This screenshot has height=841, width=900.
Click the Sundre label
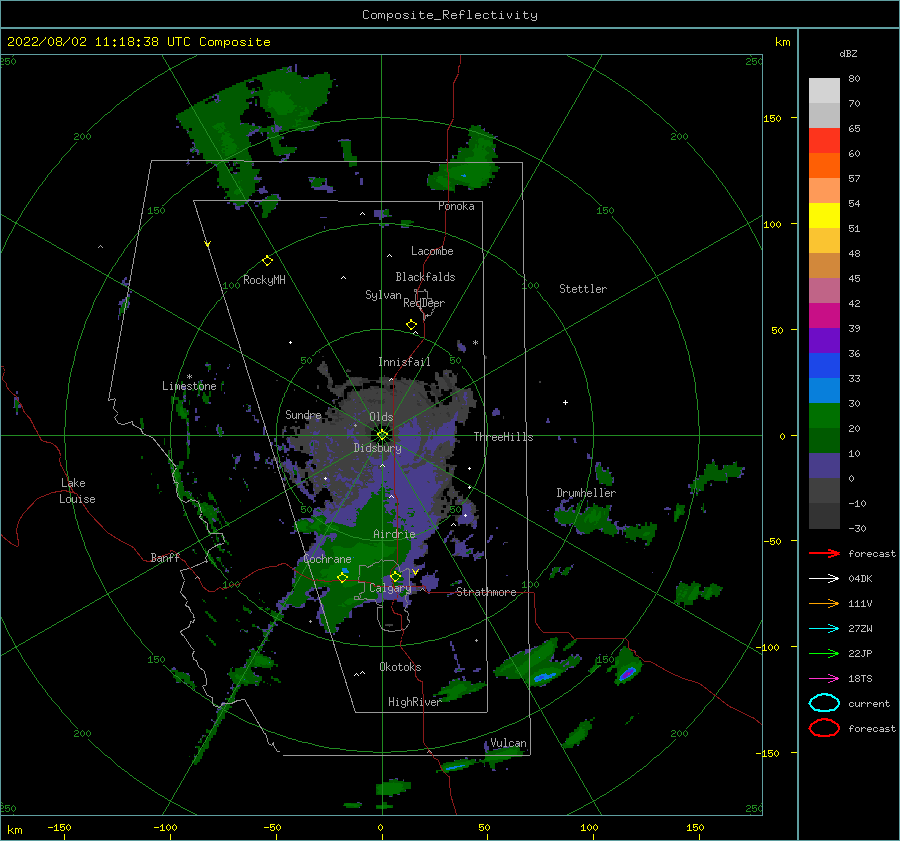coord(303,414)
